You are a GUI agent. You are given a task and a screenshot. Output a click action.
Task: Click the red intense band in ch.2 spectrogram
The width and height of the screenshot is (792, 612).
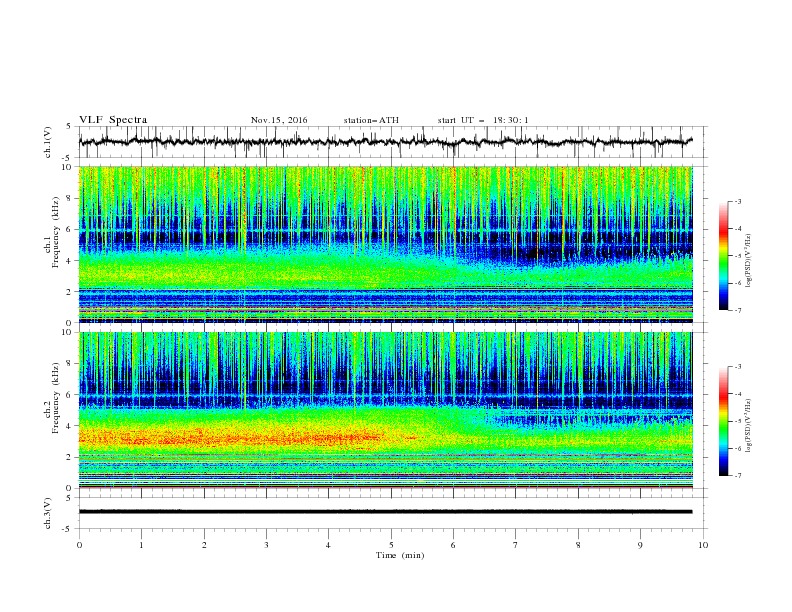pos(230,437)
